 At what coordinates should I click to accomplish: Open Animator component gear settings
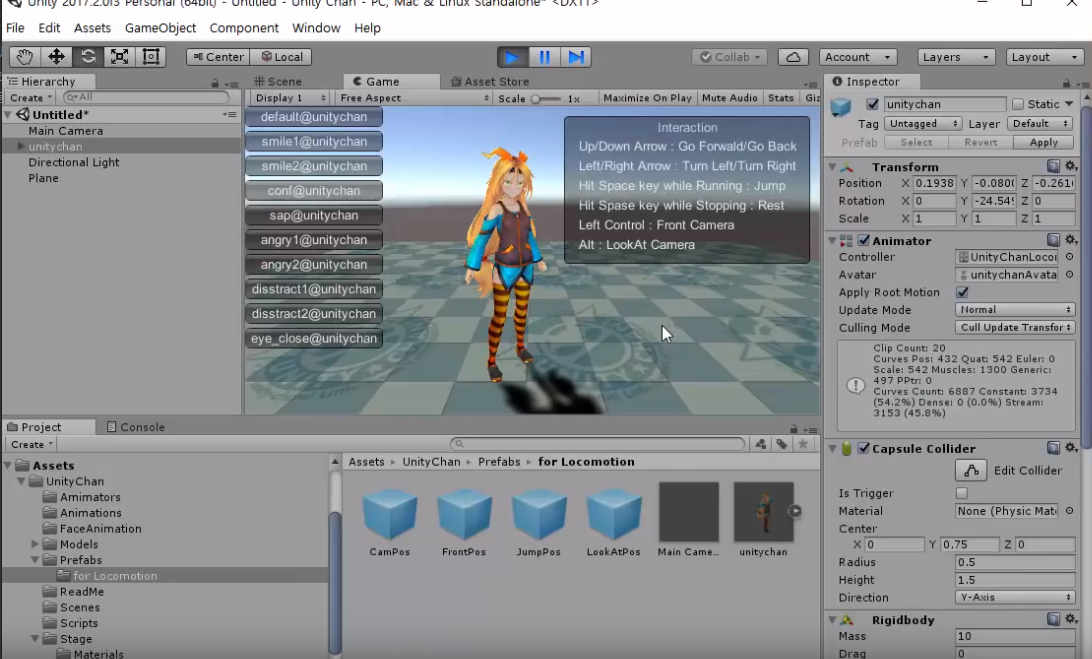pyautogui.click(x=1071, y=240)
